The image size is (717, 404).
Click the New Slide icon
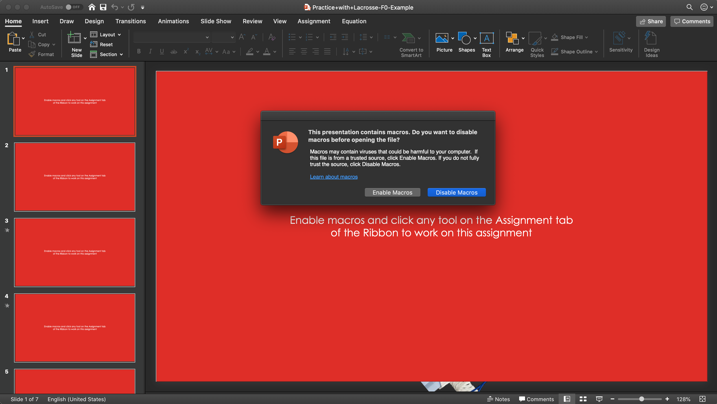[x=74, y=38]
